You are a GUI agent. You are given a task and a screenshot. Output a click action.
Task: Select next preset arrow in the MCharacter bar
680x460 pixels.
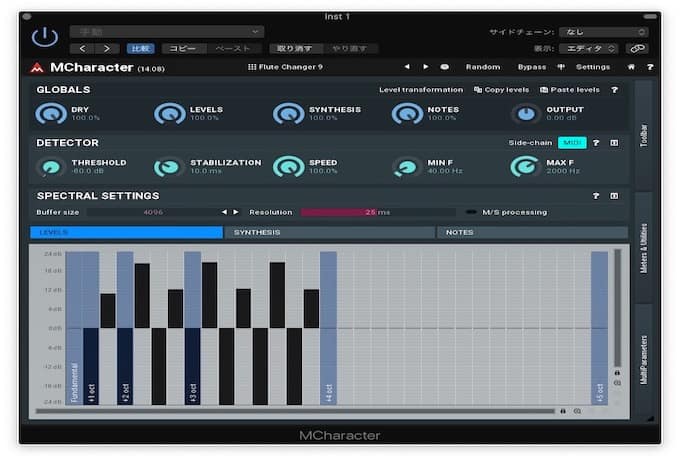click(x=425, y=67)
